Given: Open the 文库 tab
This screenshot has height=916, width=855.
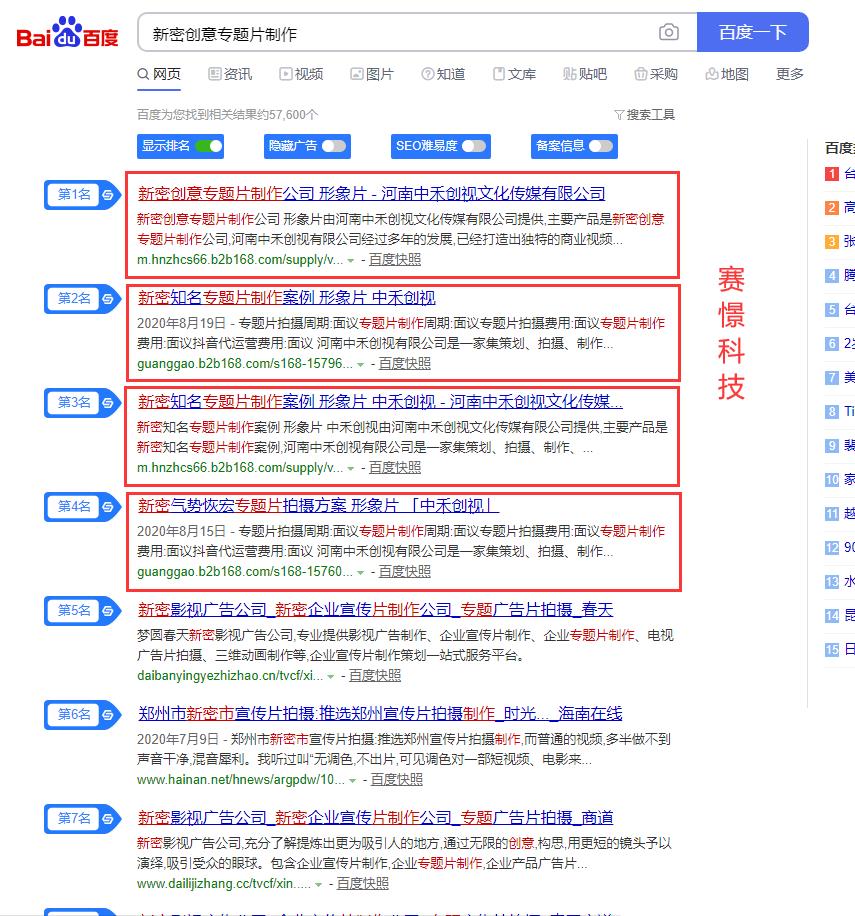Looking at the screenshot, I should click(514, 74).
